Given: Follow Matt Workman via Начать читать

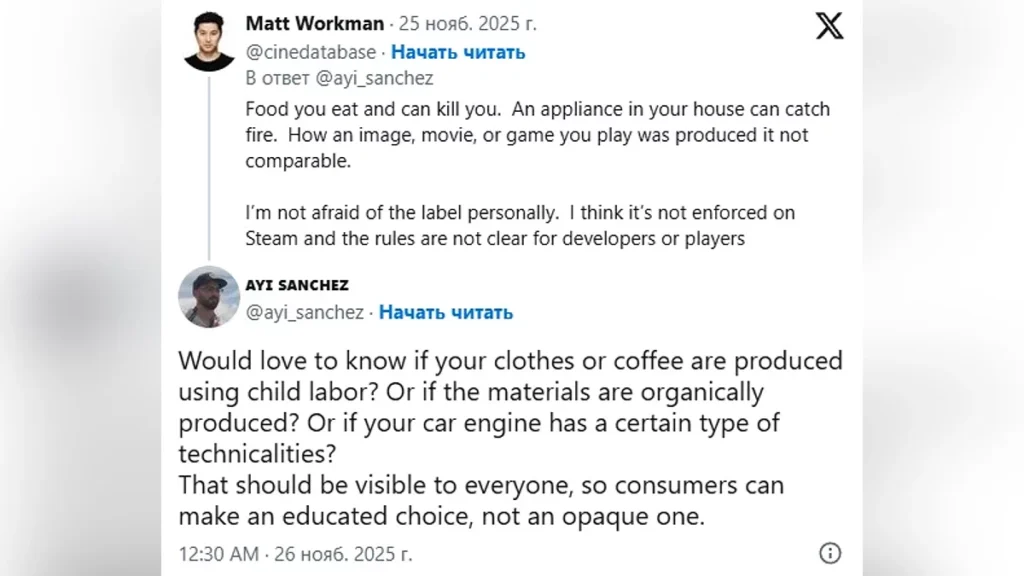Looking at the screenshot, I should pyautogui.click(x=458, y=51).
